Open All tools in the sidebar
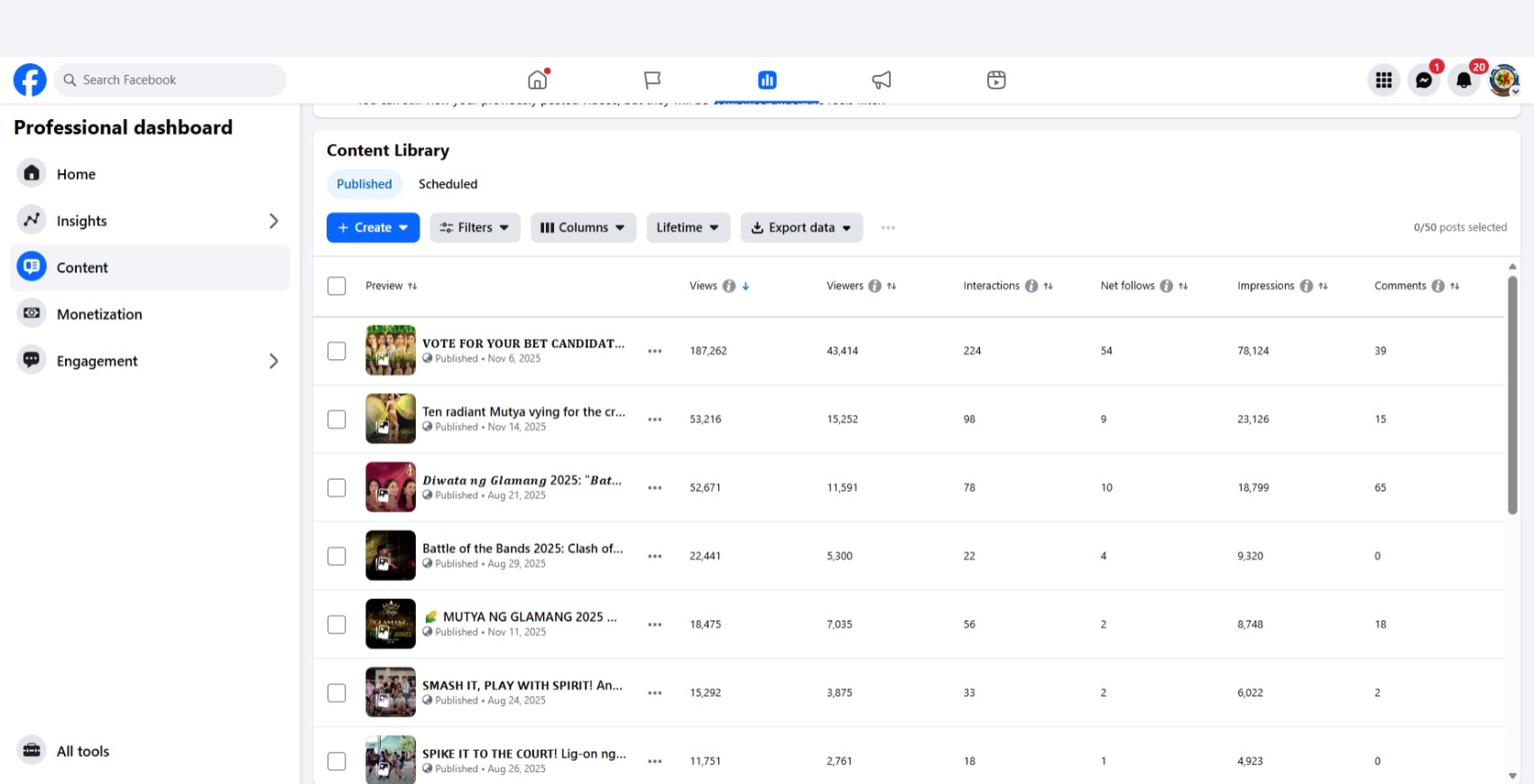The height and width of the screenshot is (784, 1534). pos(150,751)
